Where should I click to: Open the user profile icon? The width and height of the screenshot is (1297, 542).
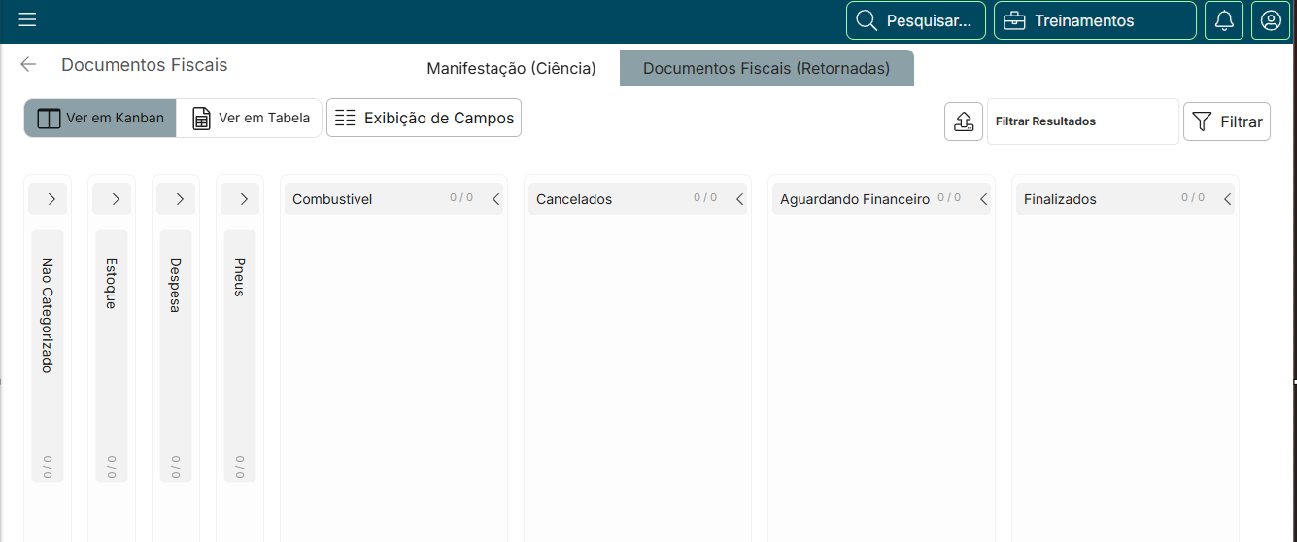(x=1270, y=20)
